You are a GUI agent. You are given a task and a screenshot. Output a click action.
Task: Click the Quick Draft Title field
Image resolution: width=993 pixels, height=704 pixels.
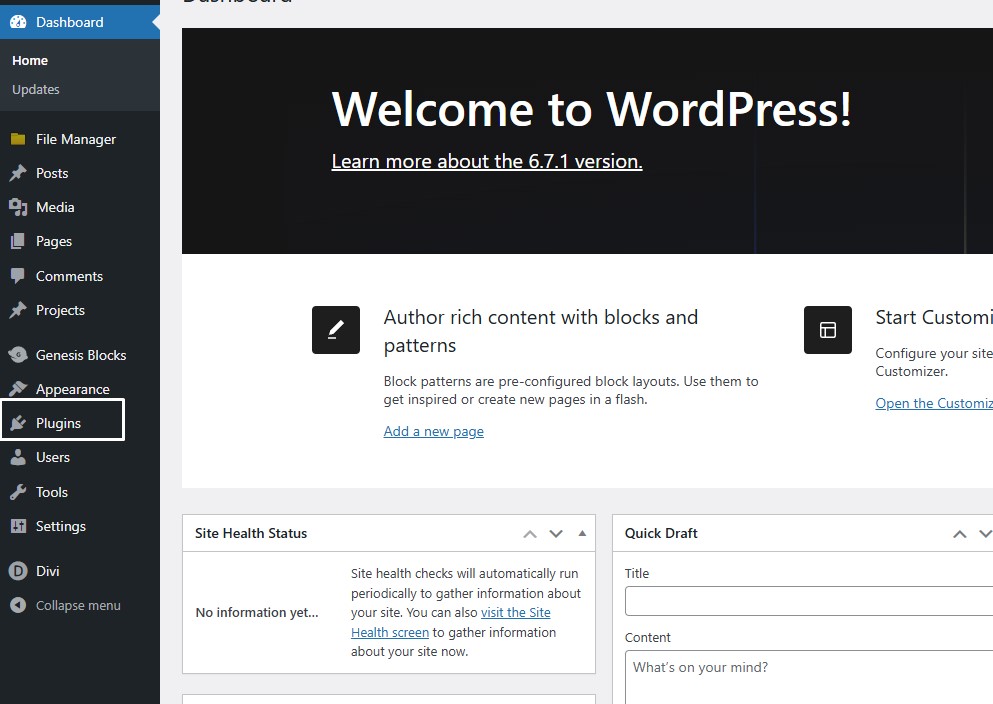809,601
